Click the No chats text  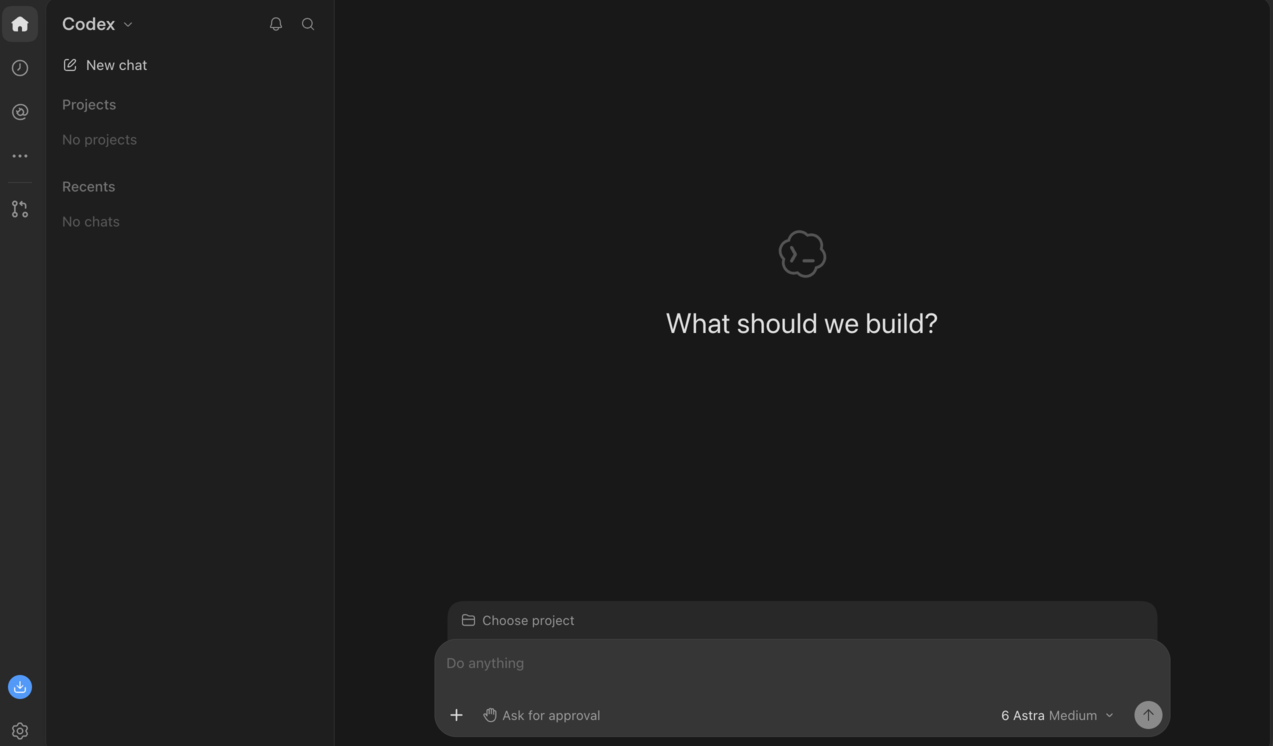(90, 222)
